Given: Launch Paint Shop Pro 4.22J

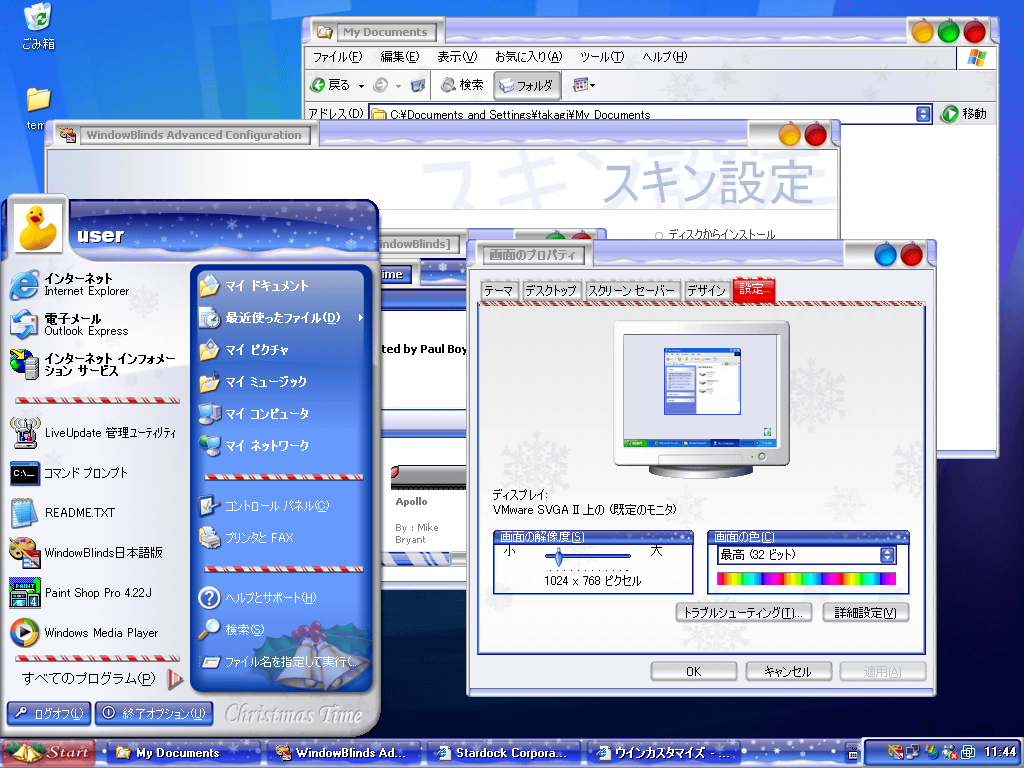Looking at the screenshot, I should click(x=81, y=593).
